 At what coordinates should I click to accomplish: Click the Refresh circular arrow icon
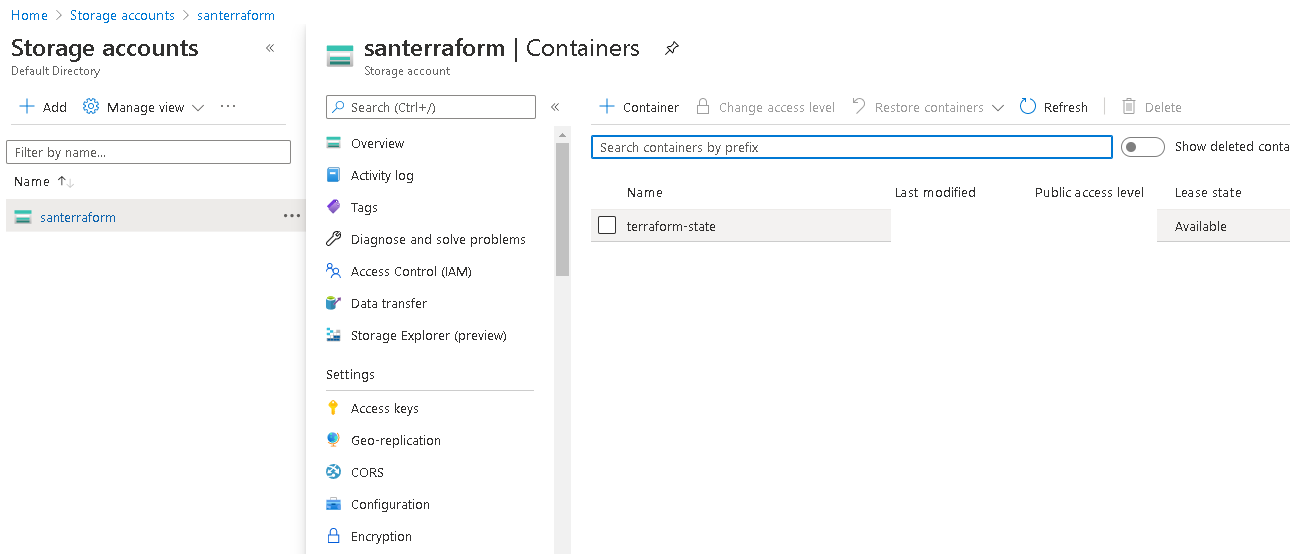click(1028, 106)
